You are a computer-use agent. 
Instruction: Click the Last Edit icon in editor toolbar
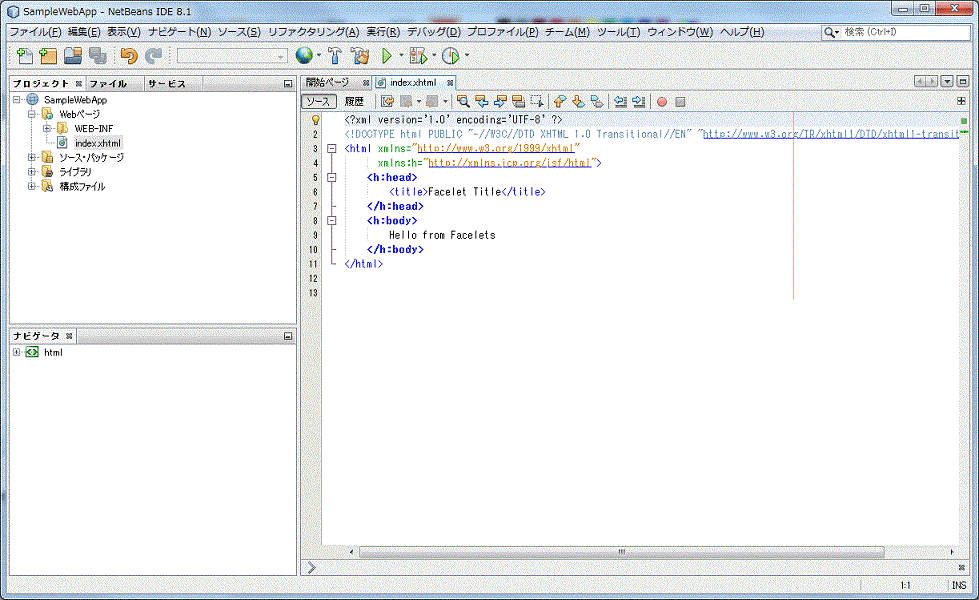pos(388,101)
